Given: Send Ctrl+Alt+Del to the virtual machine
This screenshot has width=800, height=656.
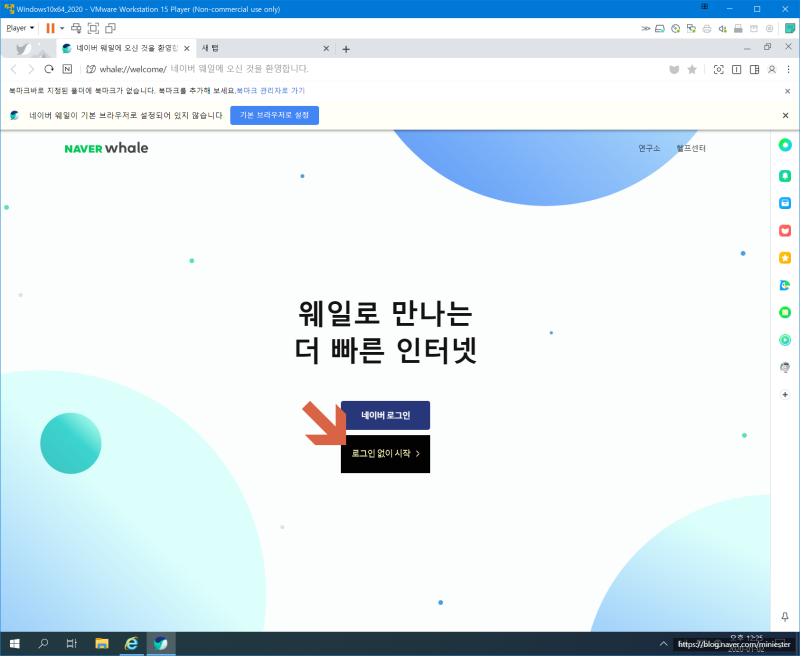Looking at the screenshot, I should tap(76, 28).
